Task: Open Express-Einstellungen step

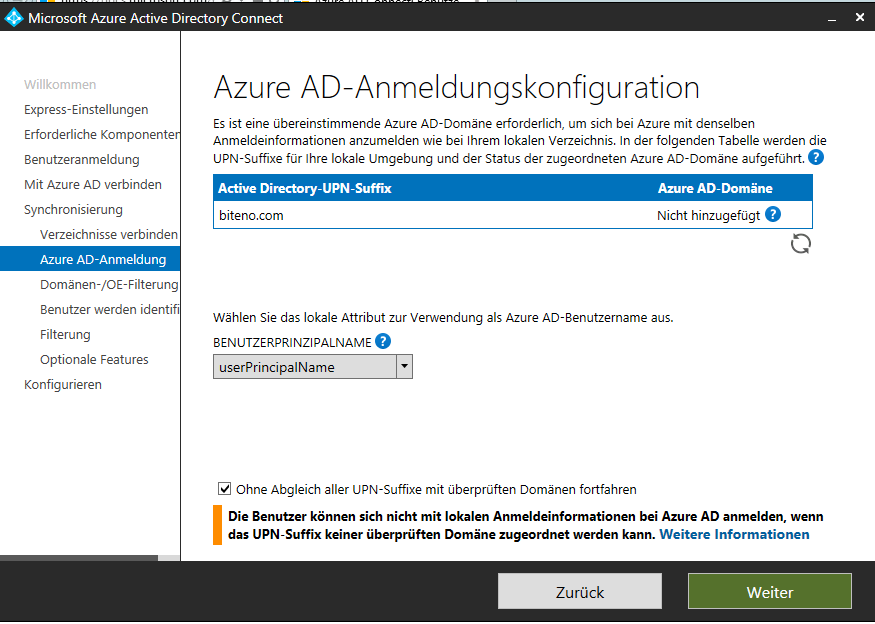Action: [86, 109]
